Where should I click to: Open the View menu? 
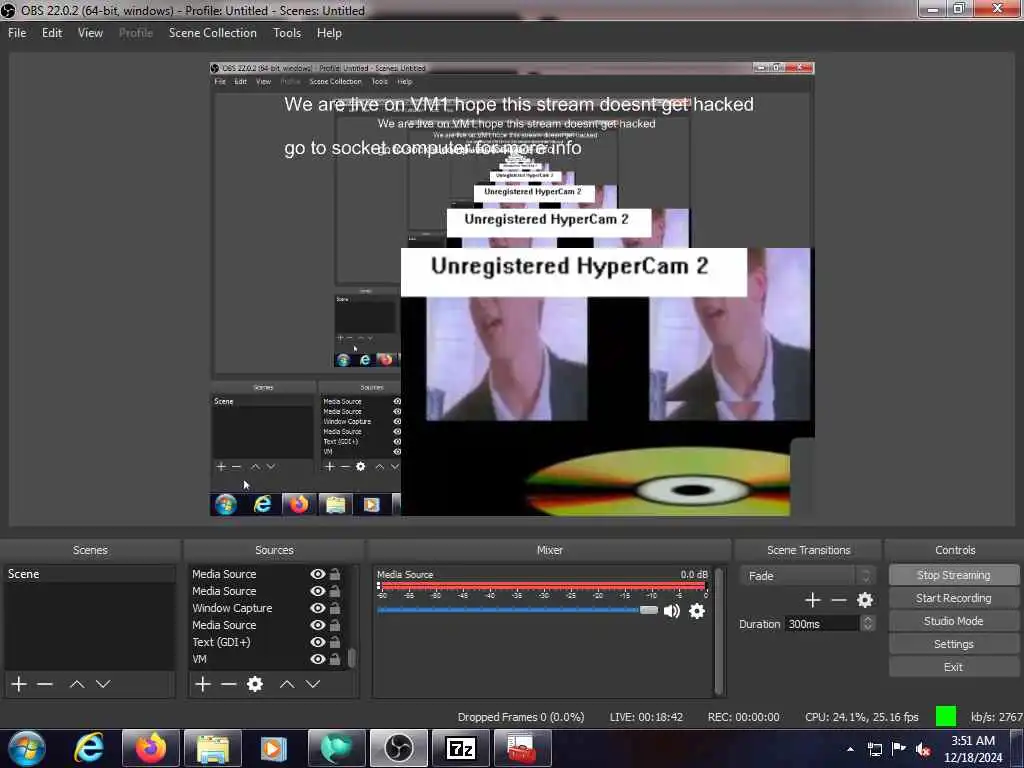pyautogui.click(x=90, y=33)
